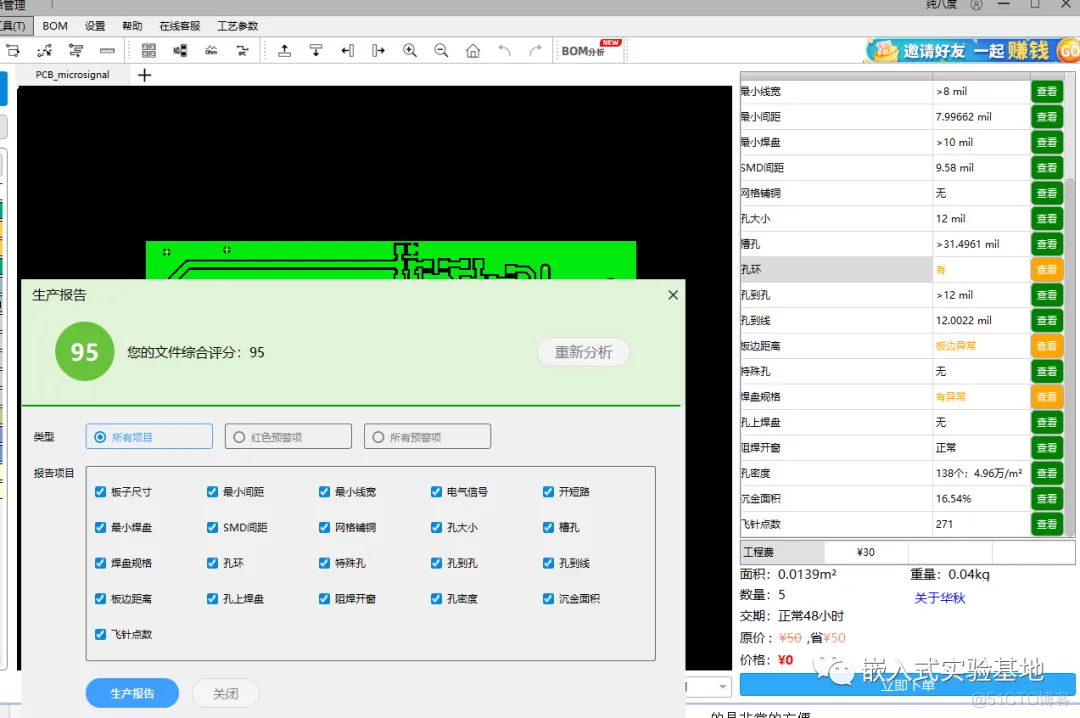Open the 工艺参数 menu

point(238,26)
